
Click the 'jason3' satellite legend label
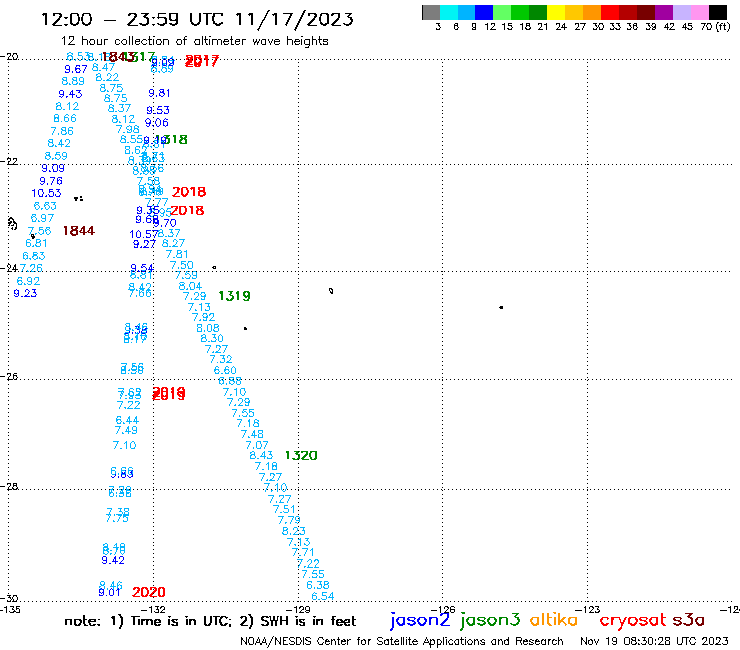(490, 620)
